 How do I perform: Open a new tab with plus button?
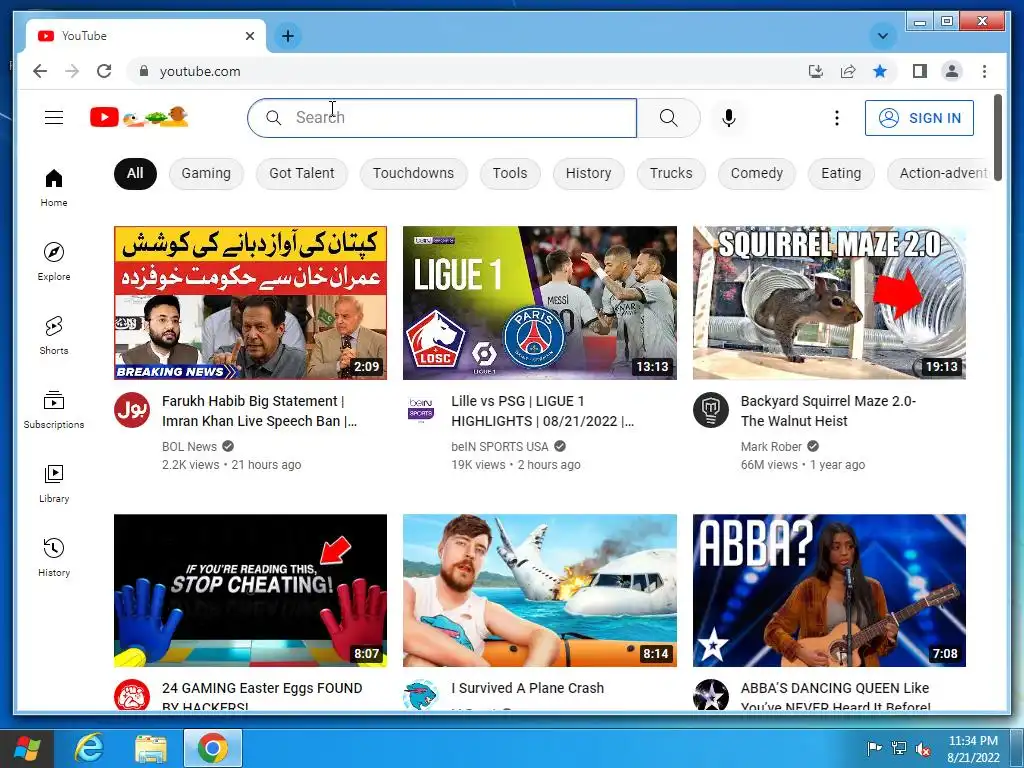click(x=287, y=36)
